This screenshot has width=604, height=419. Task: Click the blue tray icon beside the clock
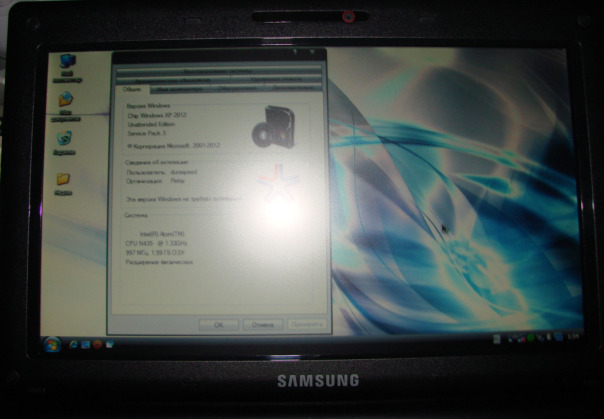click(559, 337)
